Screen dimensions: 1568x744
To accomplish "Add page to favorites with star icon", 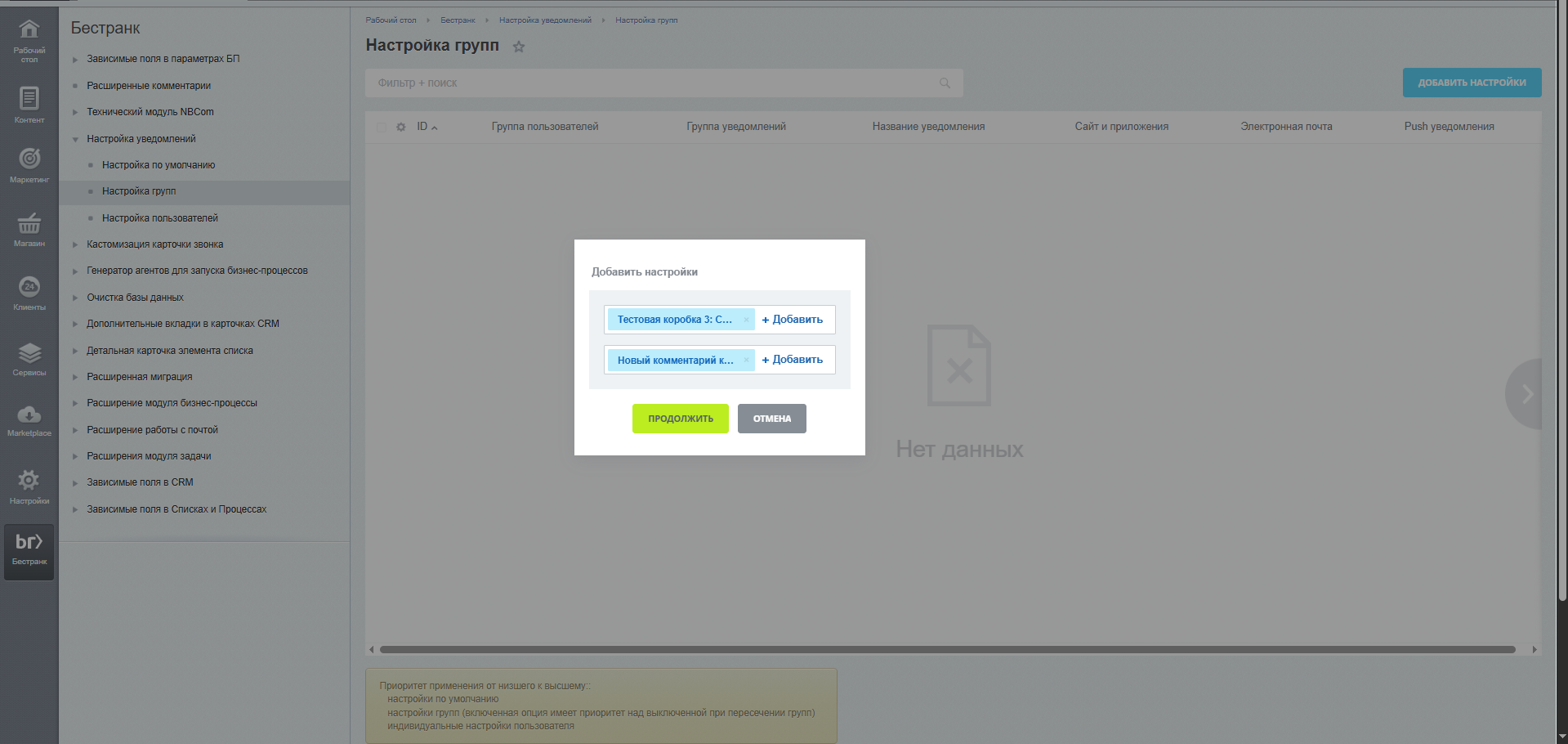I will [519, 47].
